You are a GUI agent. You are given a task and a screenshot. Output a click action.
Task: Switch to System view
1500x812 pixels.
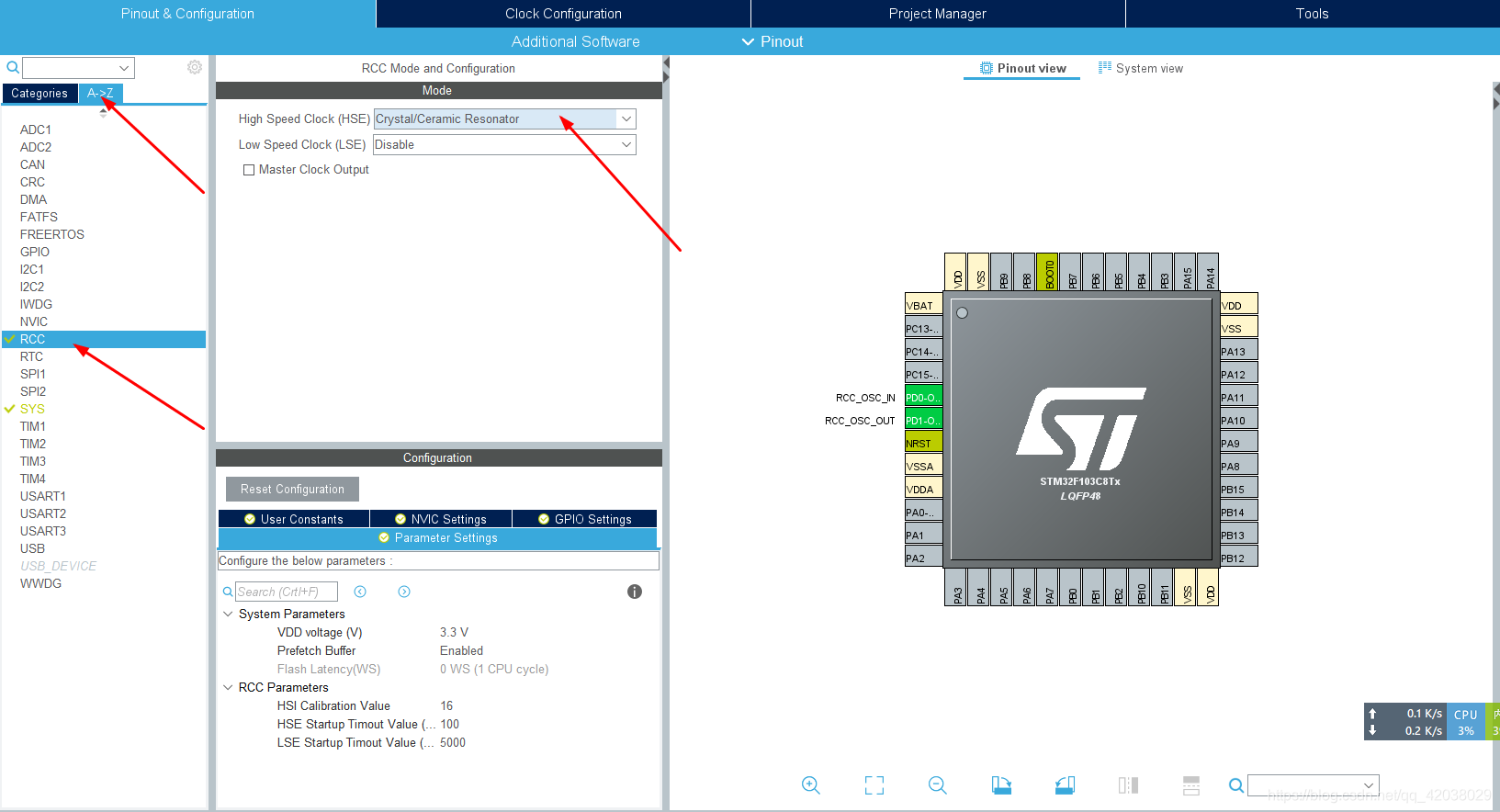[1140, 68]
